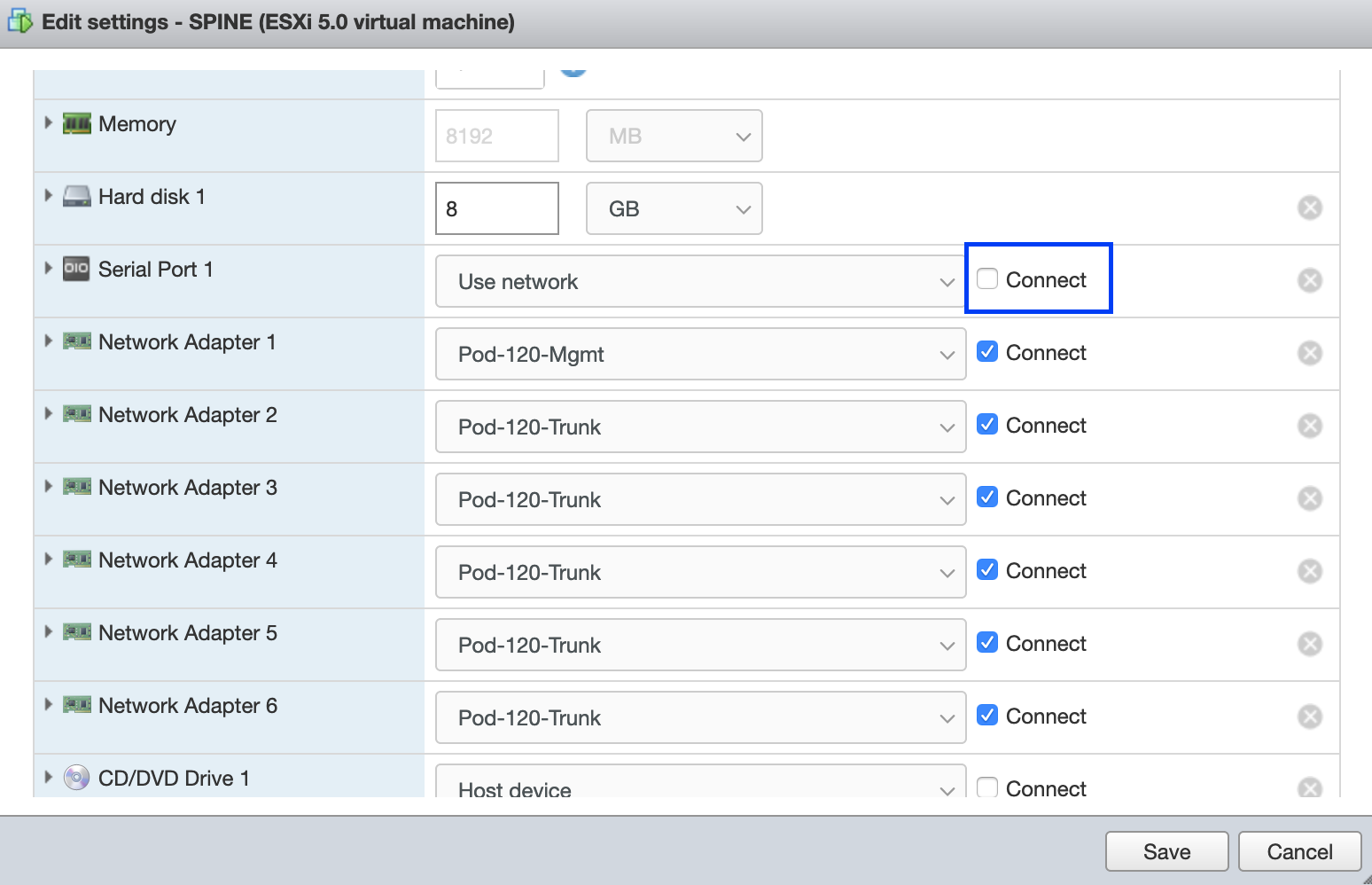
Task: Remove Network Adapter 6 with its X icon
Action: [1309, 717]
